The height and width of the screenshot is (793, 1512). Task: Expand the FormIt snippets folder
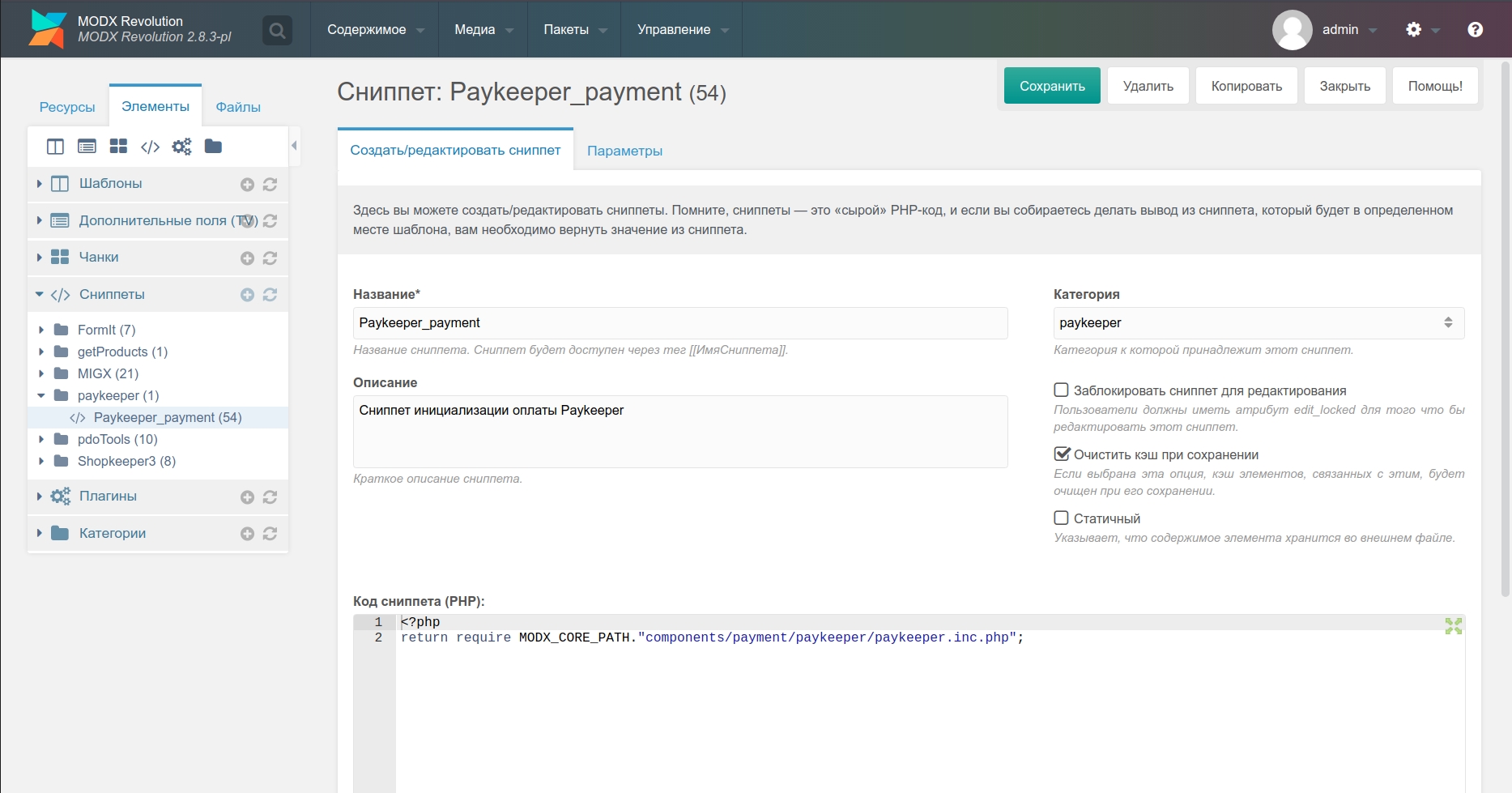(x=41, y=330)
